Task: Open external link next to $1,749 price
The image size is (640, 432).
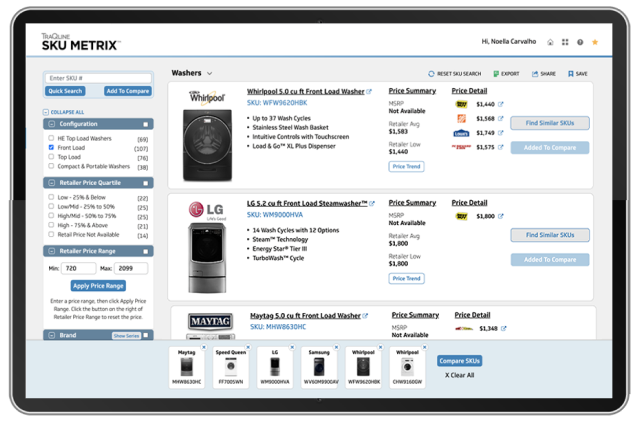Action: pos(501,133)
